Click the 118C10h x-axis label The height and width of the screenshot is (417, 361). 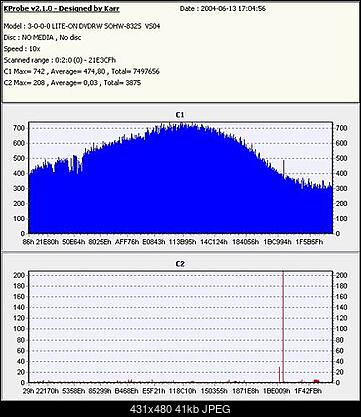(x=182, y=391)
